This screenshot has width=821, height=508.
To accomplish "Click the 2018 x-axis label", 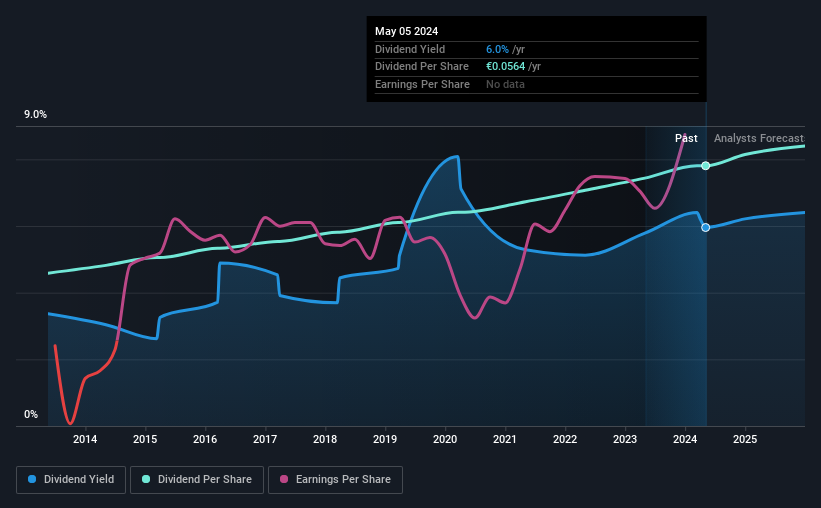I will tap(325, 439).
